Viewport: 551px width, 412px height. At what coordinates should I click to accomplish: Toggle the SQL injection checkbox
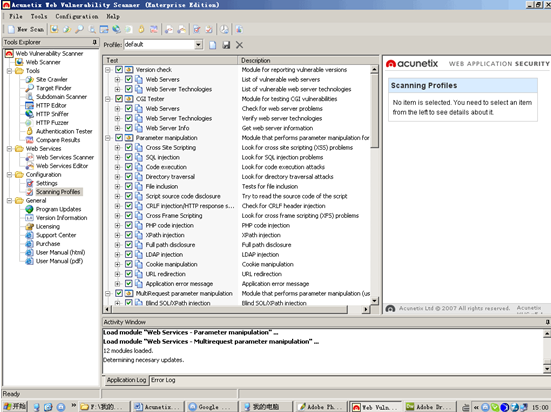(x=129, y=157)
